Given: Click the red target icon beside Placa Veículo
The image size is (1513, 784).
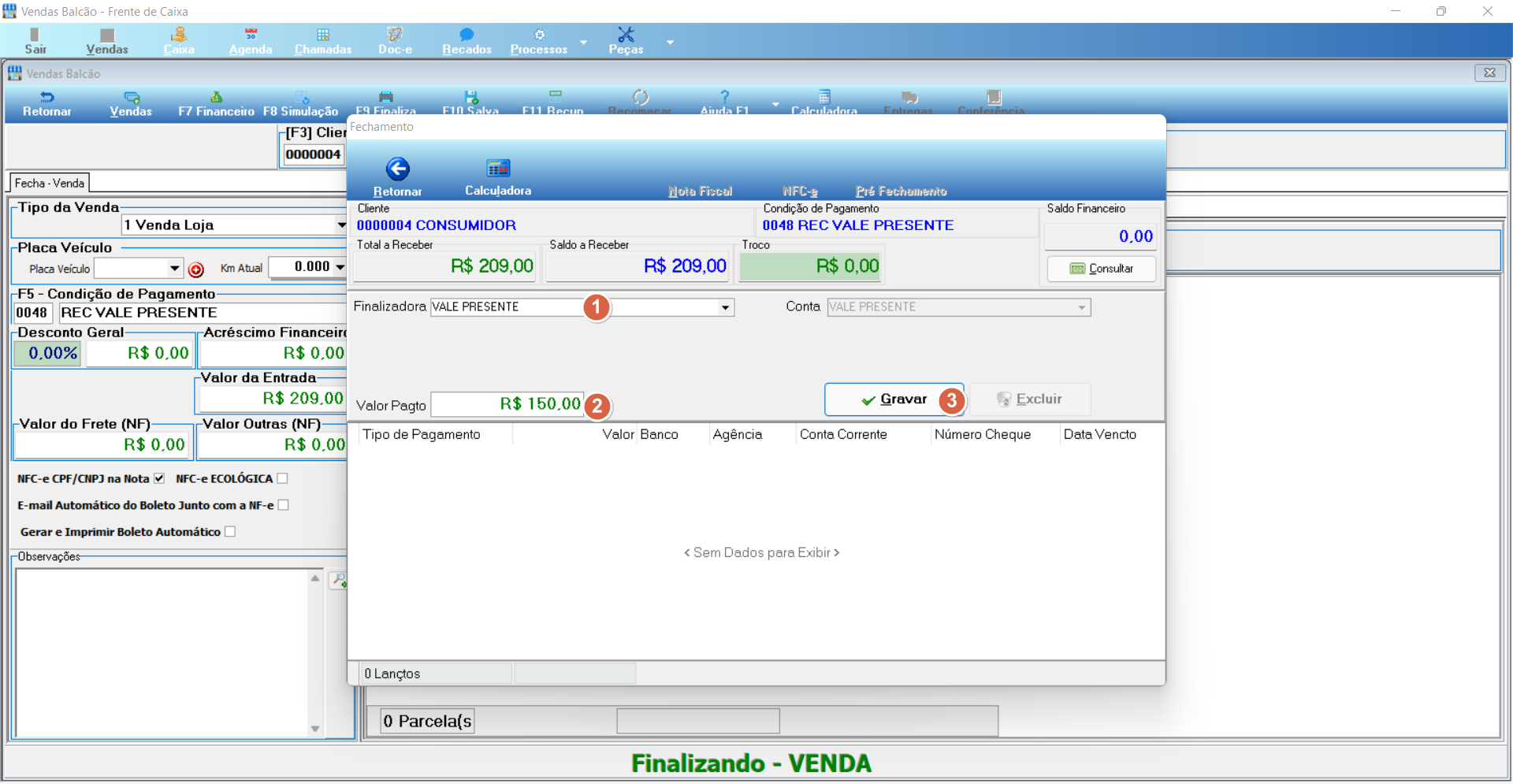Looking at the screenshot, I should tap(196, 269).
